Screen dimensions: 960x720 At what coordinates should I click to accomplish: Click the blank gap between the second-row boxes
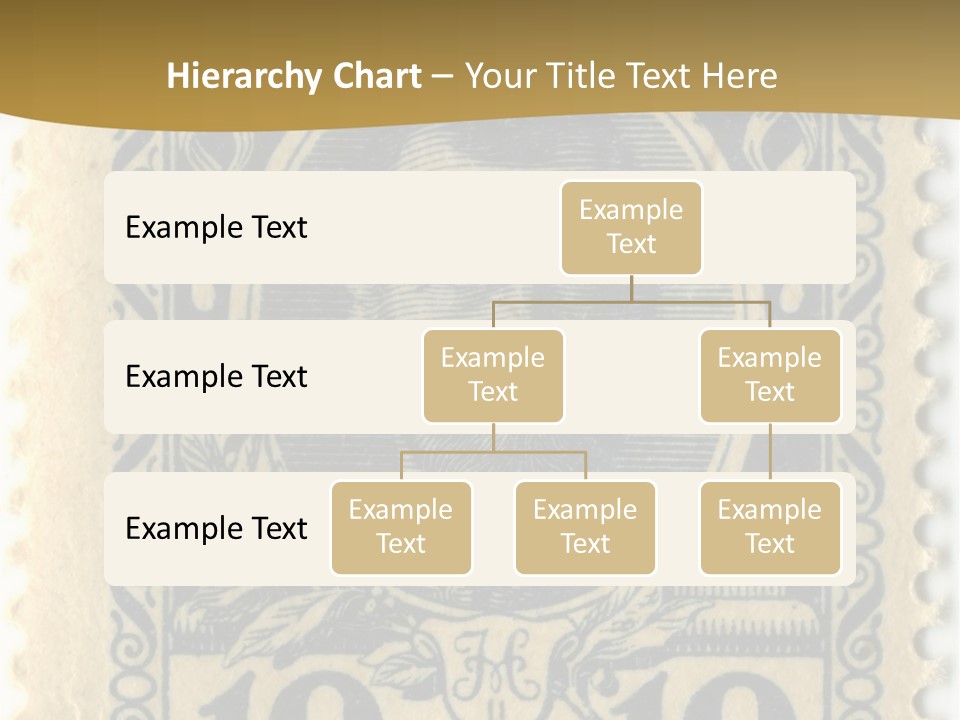click(631, 377)
